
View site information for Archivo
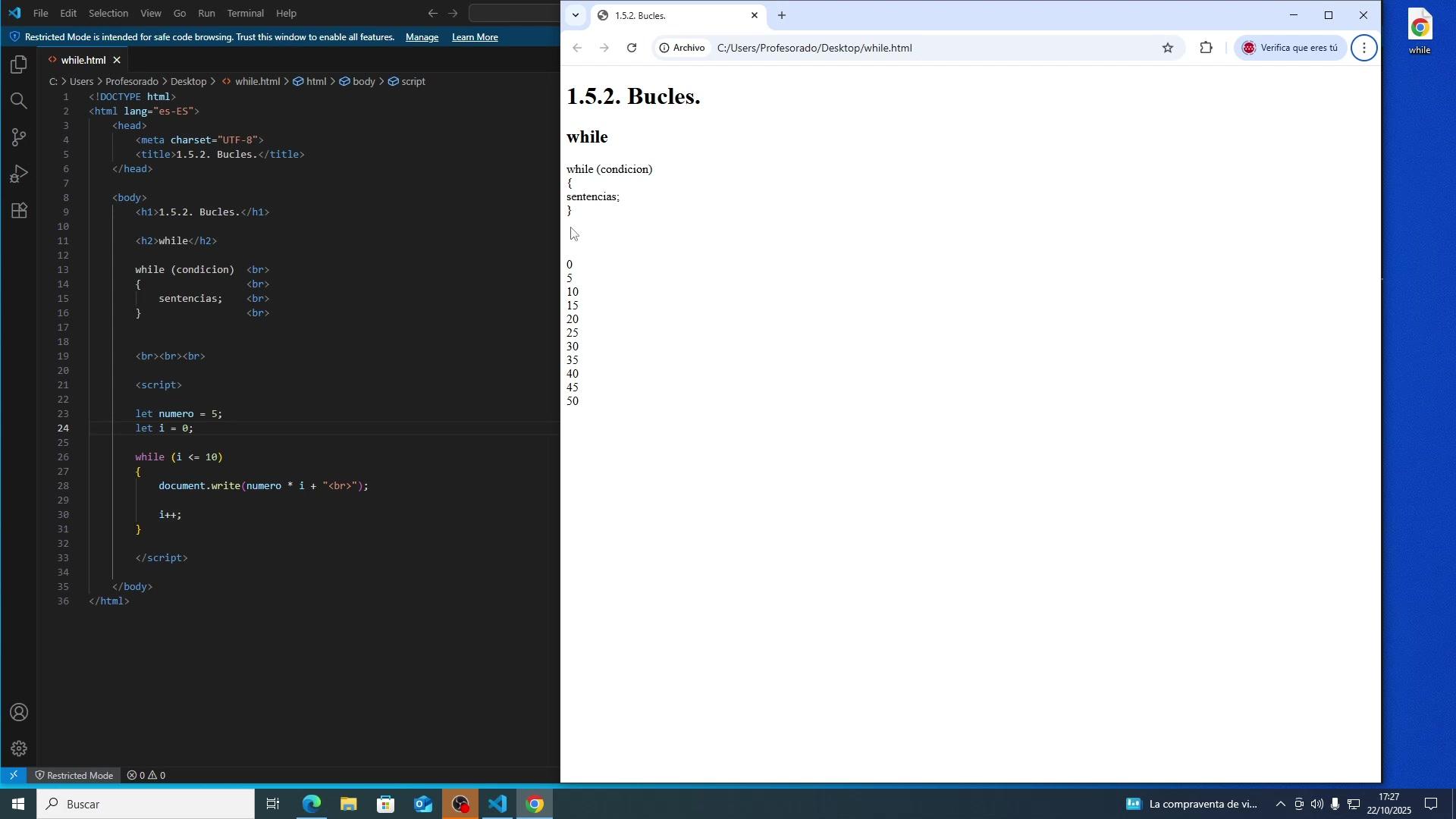coord(682,48)
